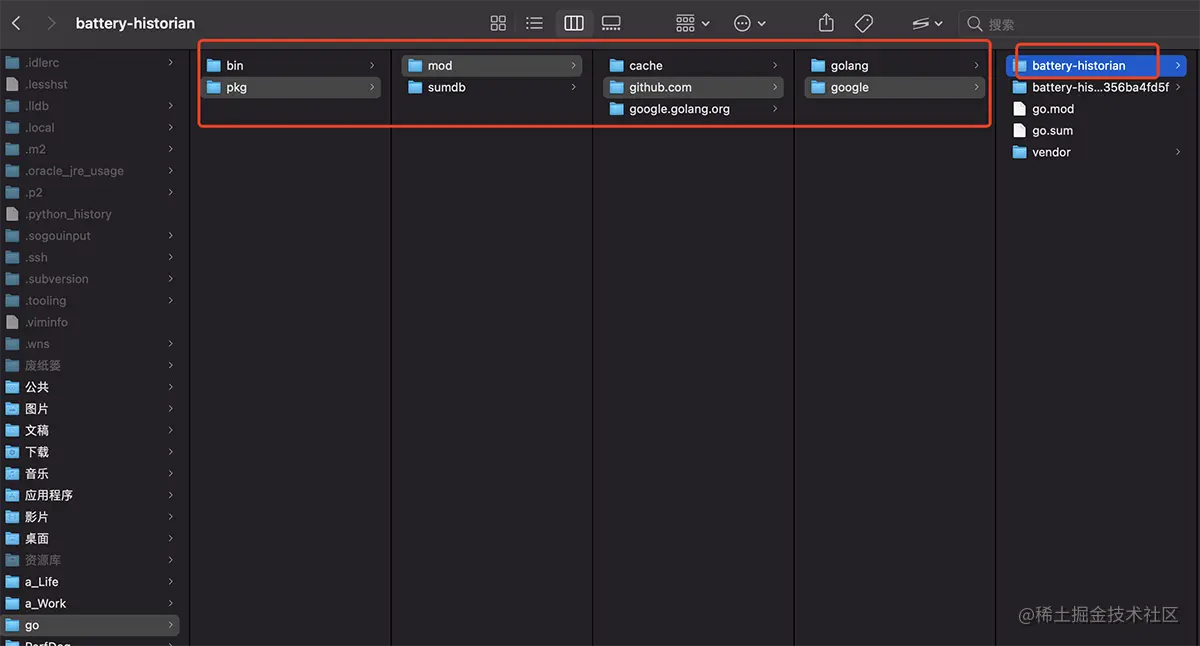Expand the google.golang.org folder chevron

click(775, 110)
